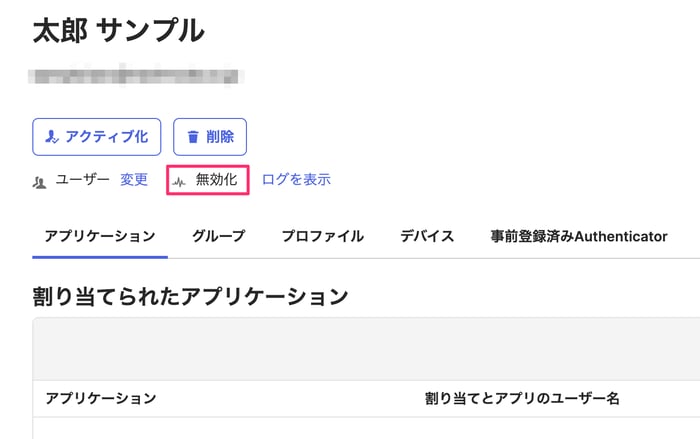Delete the user with the 削除 label
This screenshot has width=700, height=439.
click(x=220, y=137)
